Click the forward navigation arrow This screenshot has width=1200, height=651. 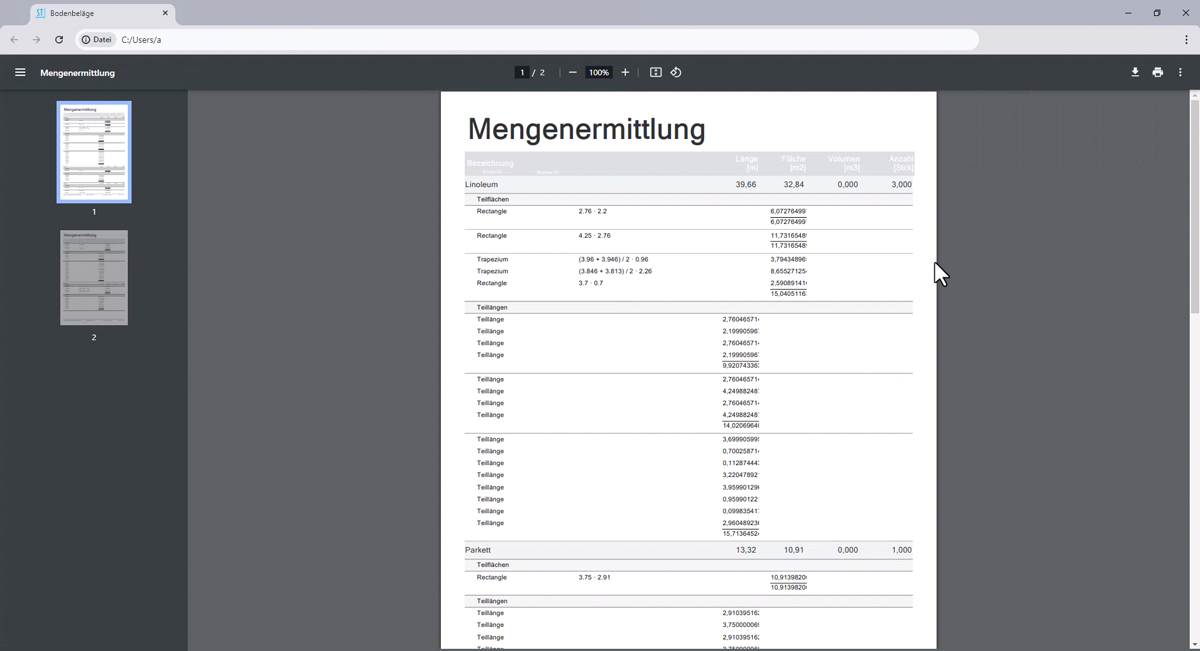click(x=36, y=40)
